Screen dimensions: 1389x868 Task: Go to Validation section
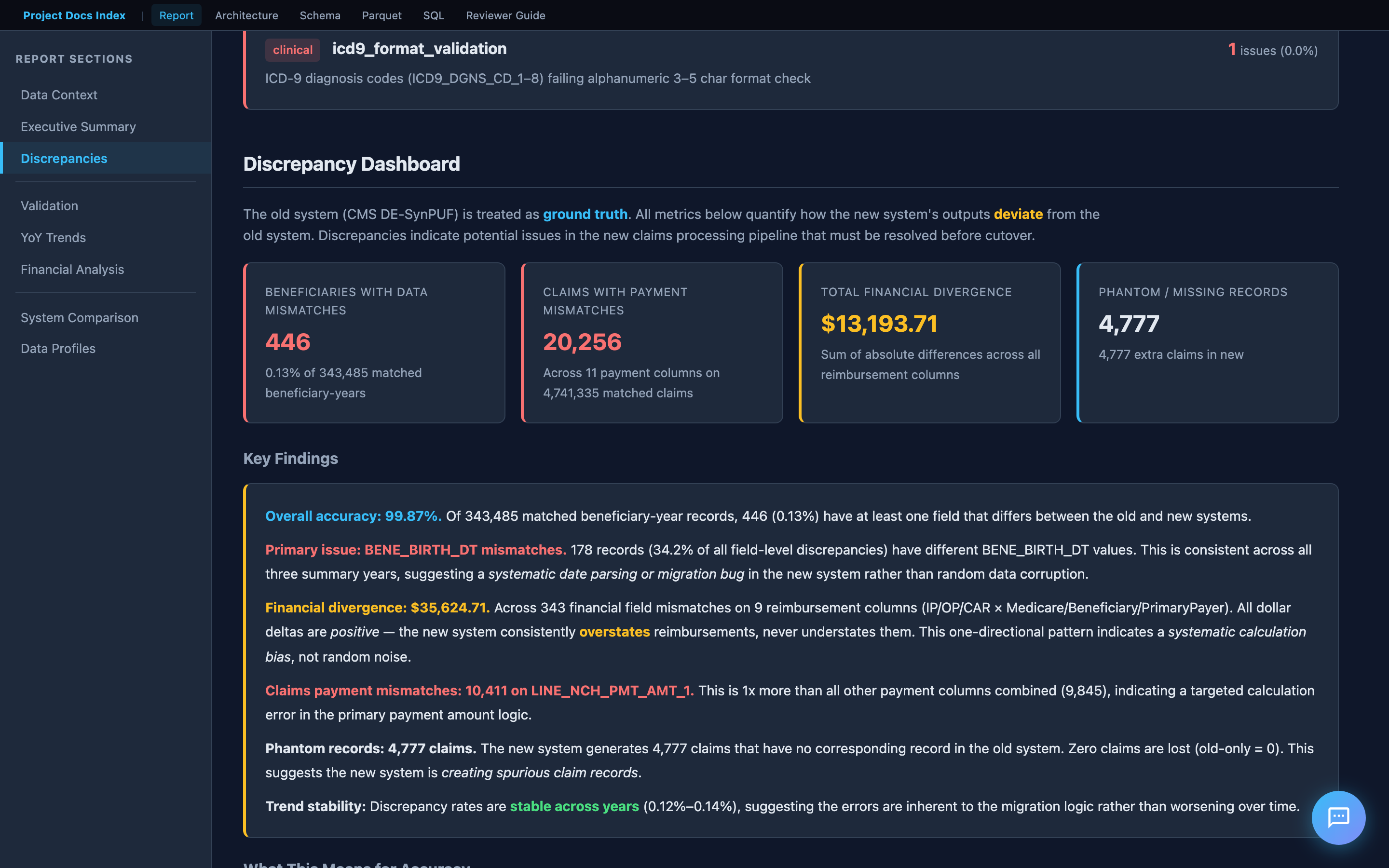49,205
